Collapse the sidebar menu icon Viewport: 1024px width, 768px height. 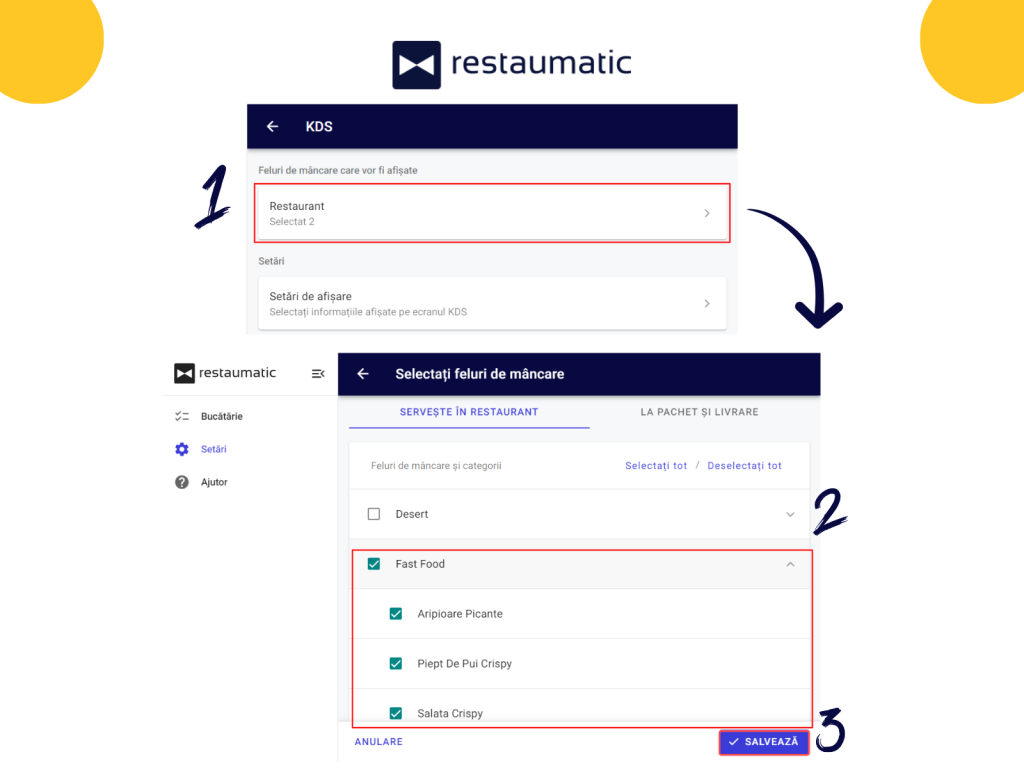click(318, 374)
